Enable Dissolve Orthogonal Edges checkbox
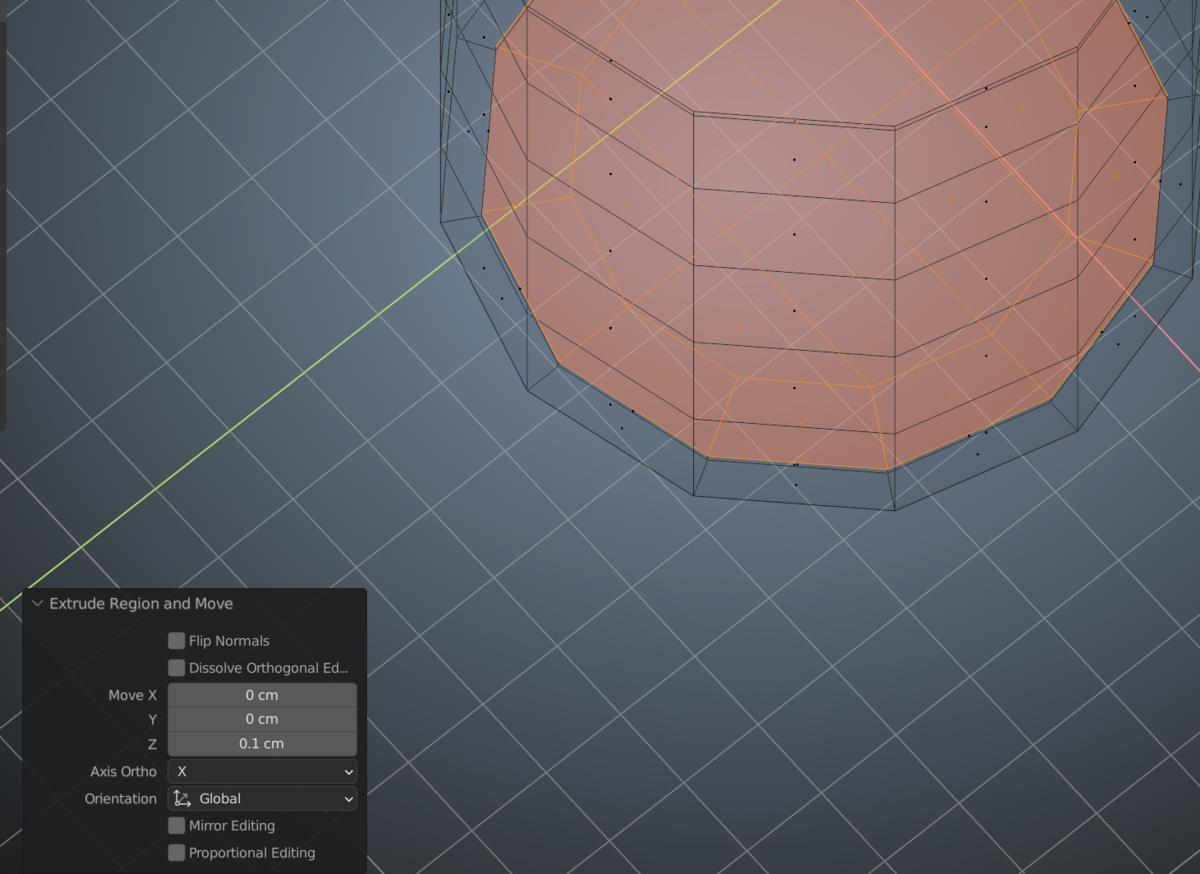The height and width of the screenshot is (874, 1200). [x=177, y=668]
